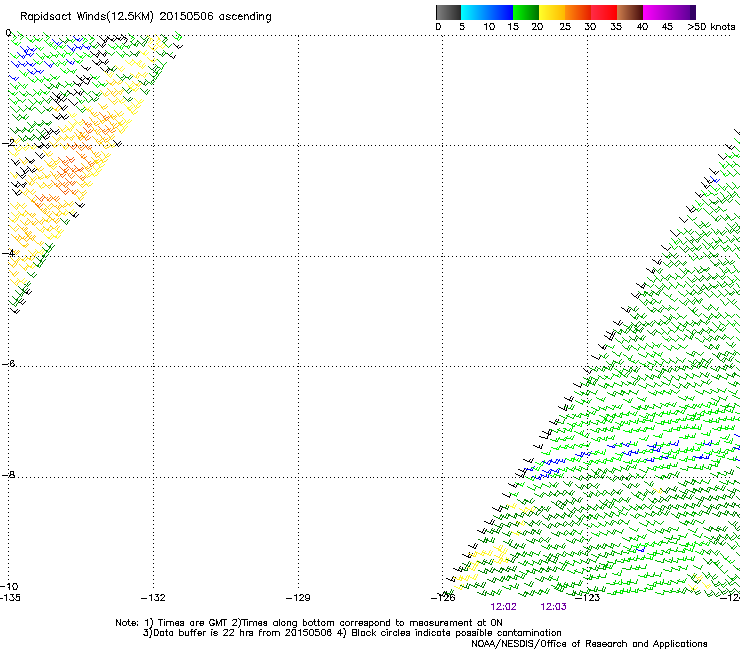740x650 pixels.
Task: Click the '-6' latitude axis label
Action: point(8,363)
